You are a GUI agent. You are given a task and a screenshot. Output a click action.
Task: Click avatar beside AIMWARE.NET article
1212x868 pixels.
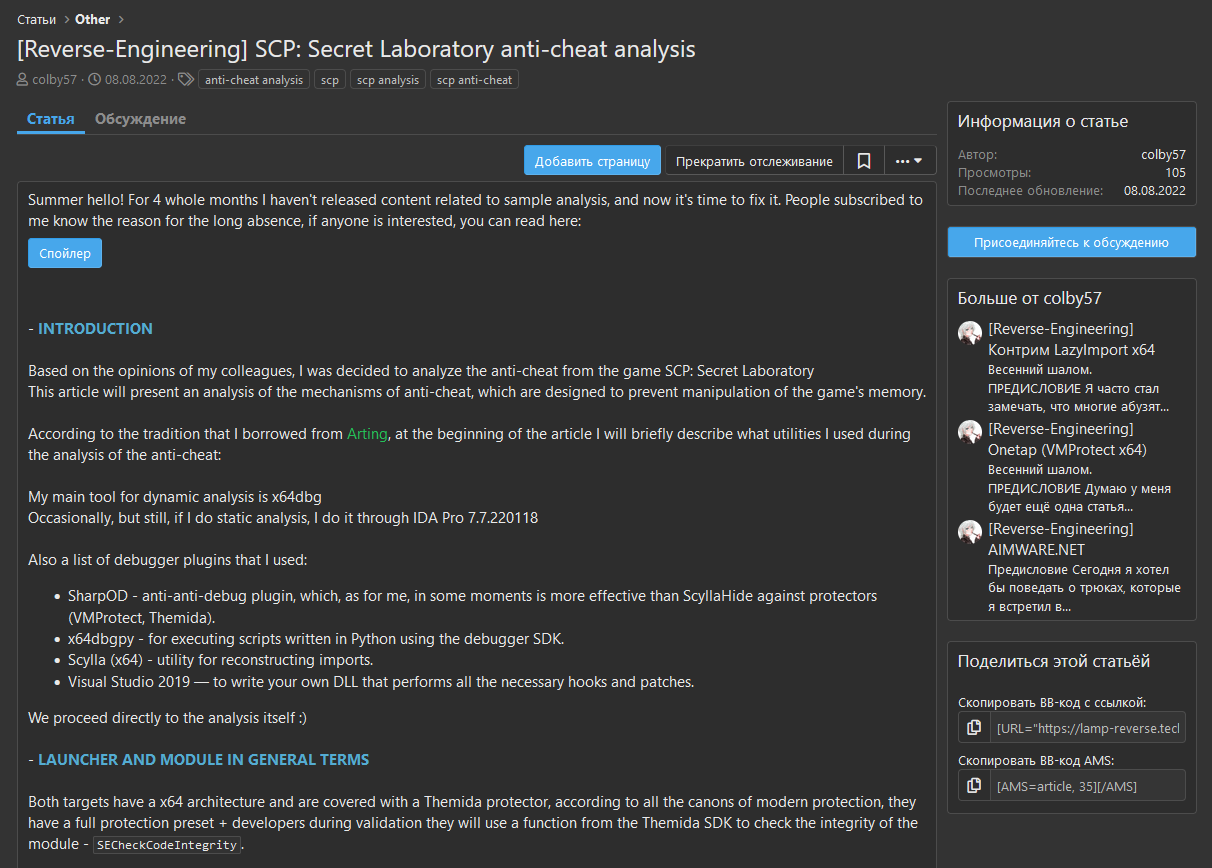pyautogui.click(x=970, y=532)
